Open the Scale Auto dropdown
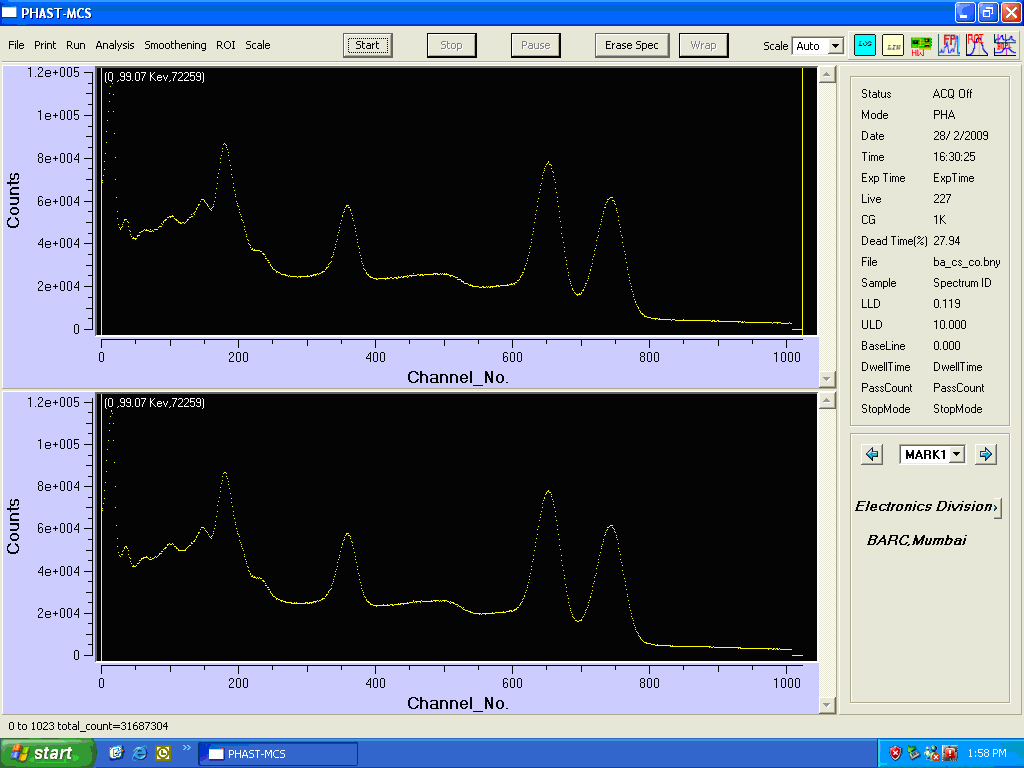Image resolution: width=1024 pixels, height=768 pixels. (x=835, y=46)
